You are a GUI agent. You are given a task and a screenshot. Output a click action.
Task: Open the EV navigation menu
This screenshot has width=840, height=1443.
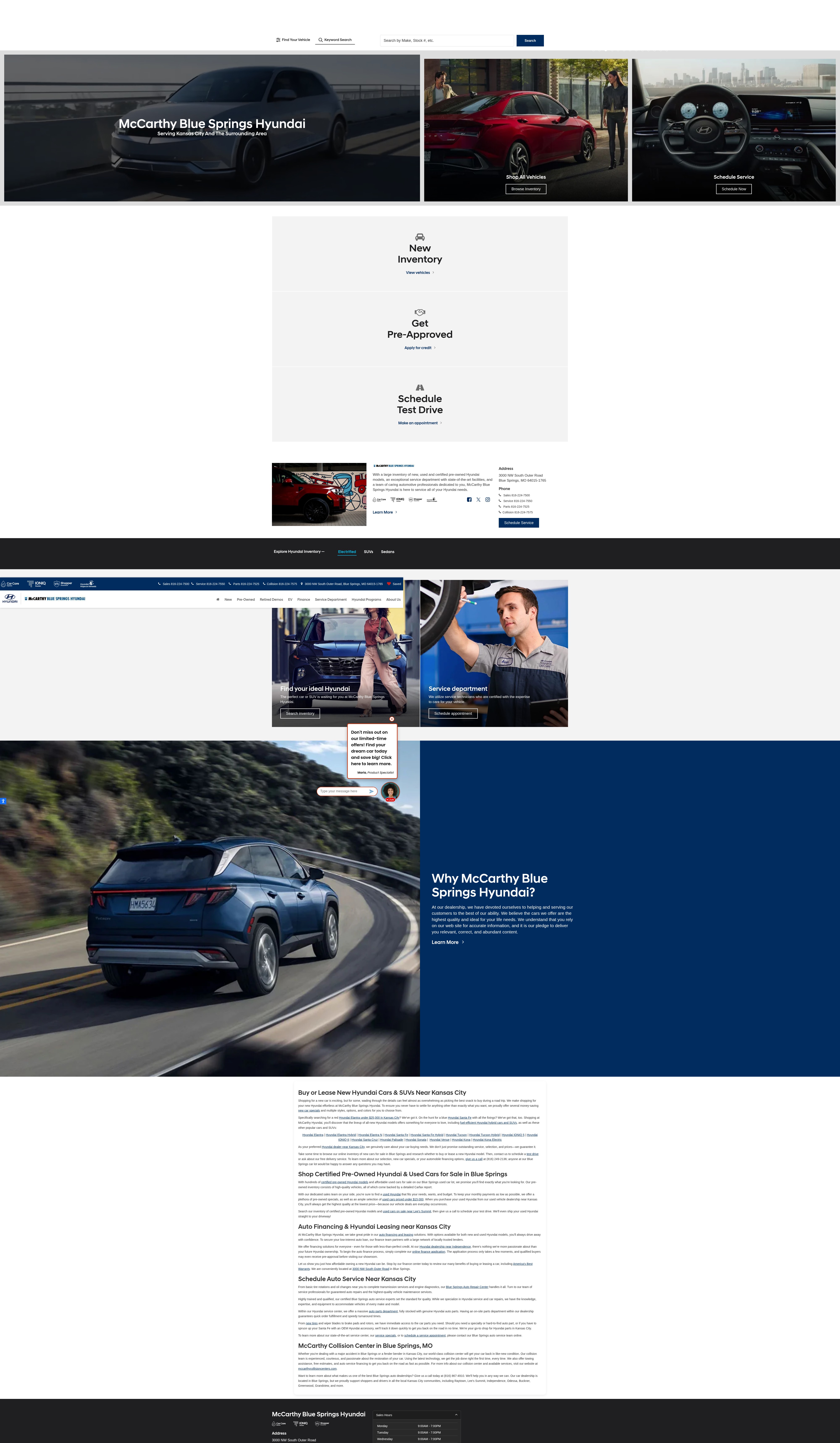click(290, 599)
